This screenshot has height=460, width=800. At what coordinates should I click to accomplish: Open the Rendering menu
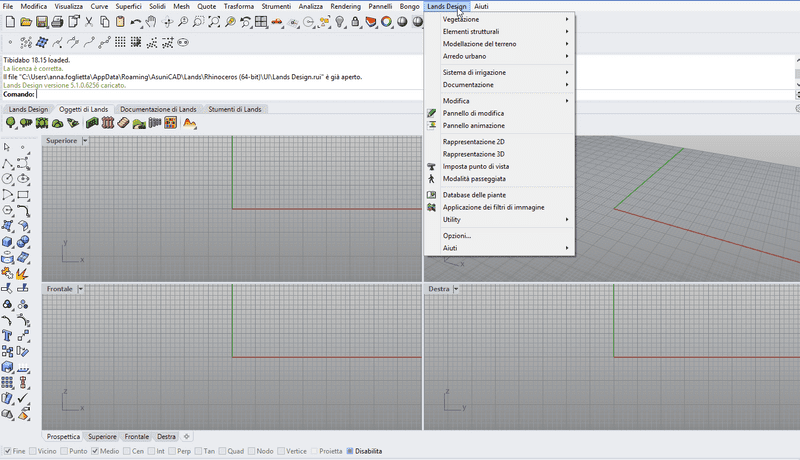pos(345,6)
